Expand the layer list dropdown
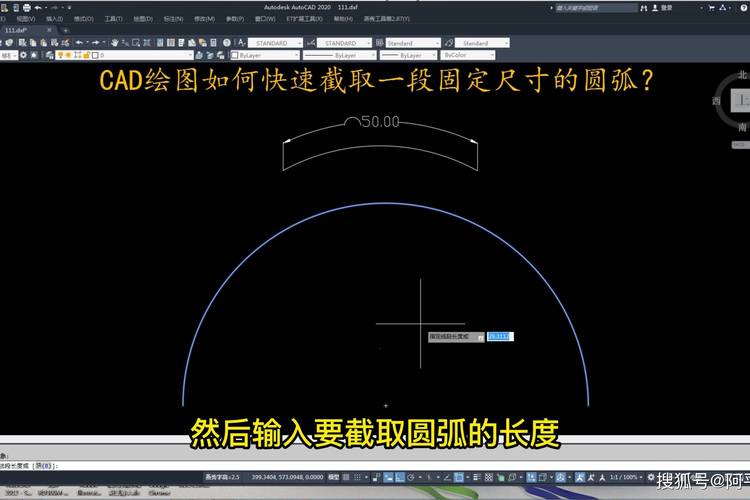750x500 pixels. click(190, 56)
